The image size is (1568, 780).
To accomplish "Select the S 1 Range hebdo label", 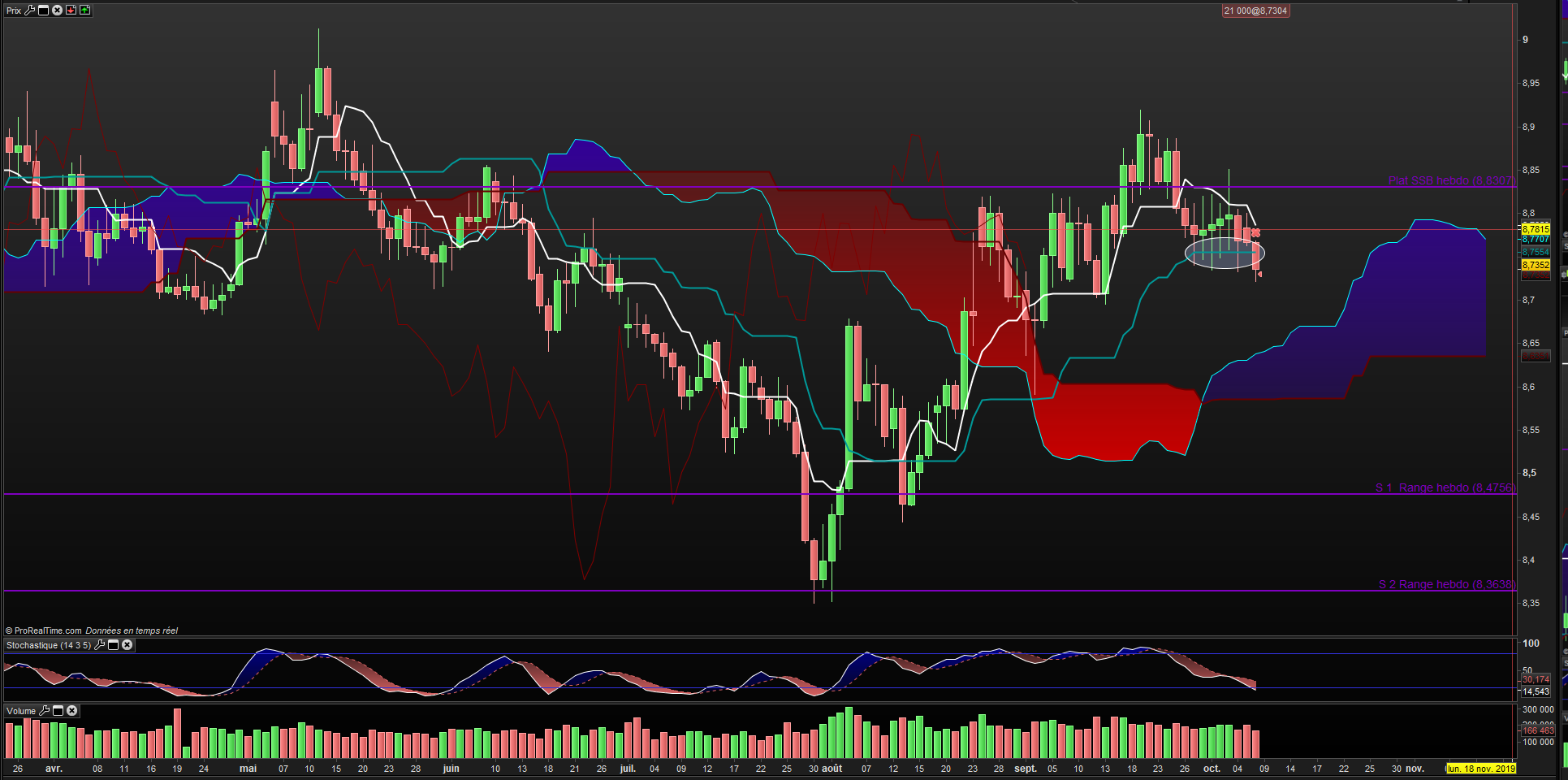I will (1445, 487).
